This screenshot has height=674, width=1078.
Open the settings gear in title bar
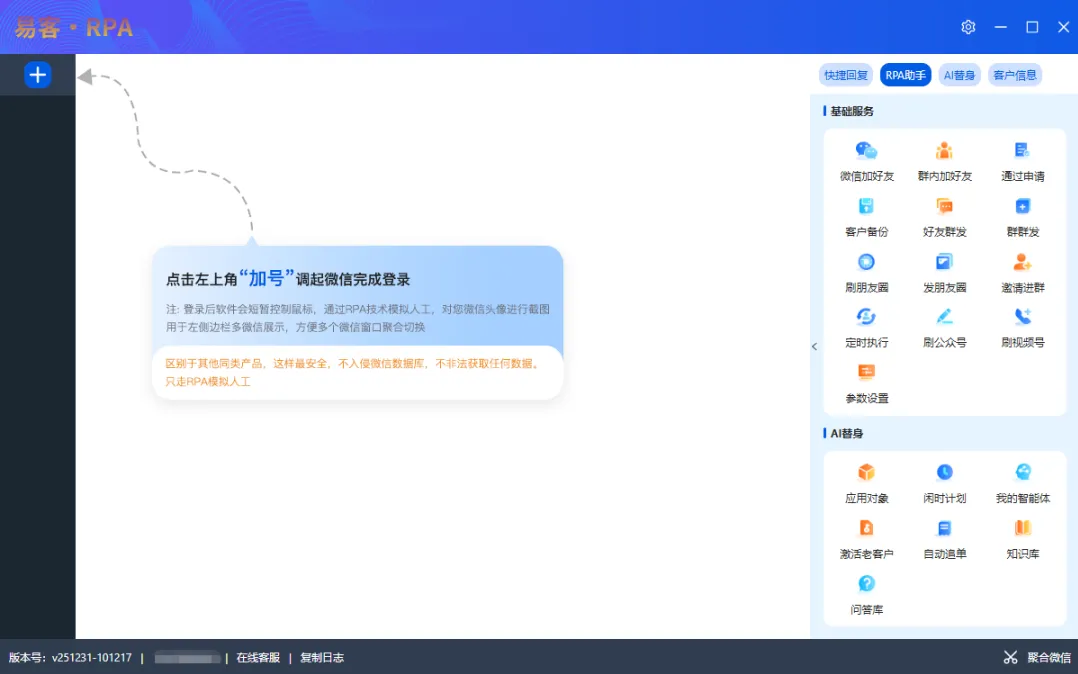click(967, 27)
